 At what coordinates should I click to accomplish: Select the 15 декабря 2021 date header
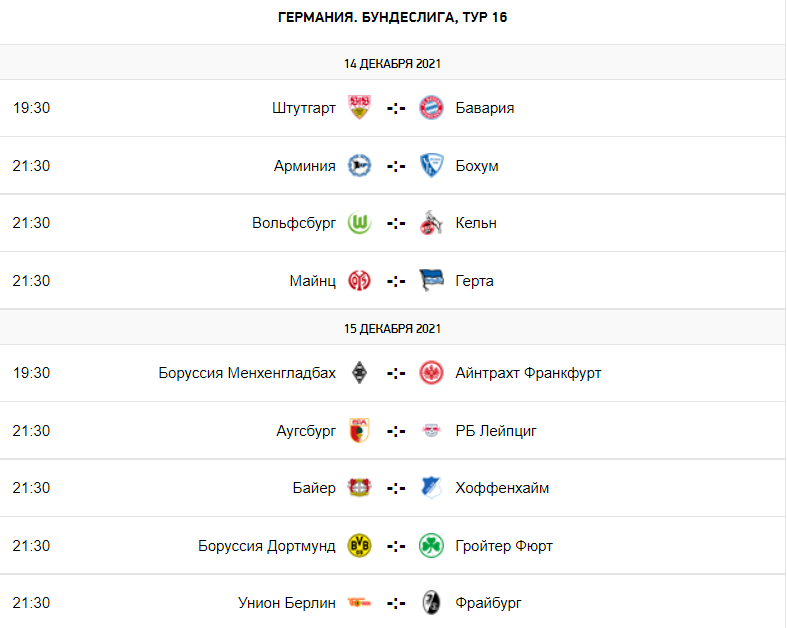point(392,328)
